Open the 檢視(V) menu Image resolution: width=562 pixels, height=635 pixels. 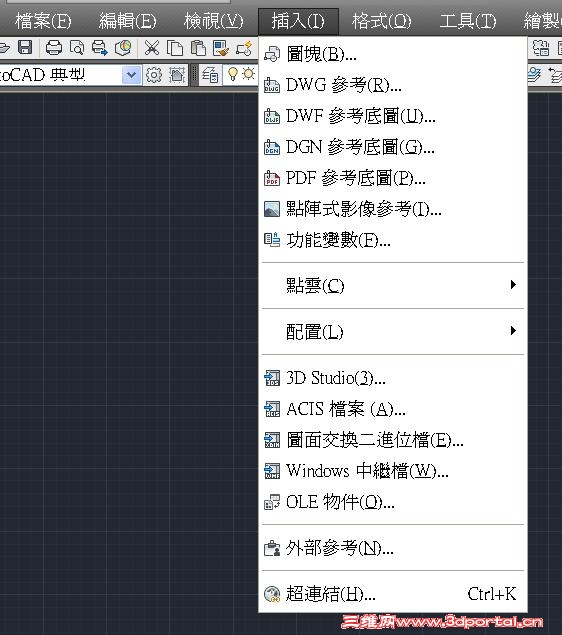pyautogui.click(x=213, y=21)
